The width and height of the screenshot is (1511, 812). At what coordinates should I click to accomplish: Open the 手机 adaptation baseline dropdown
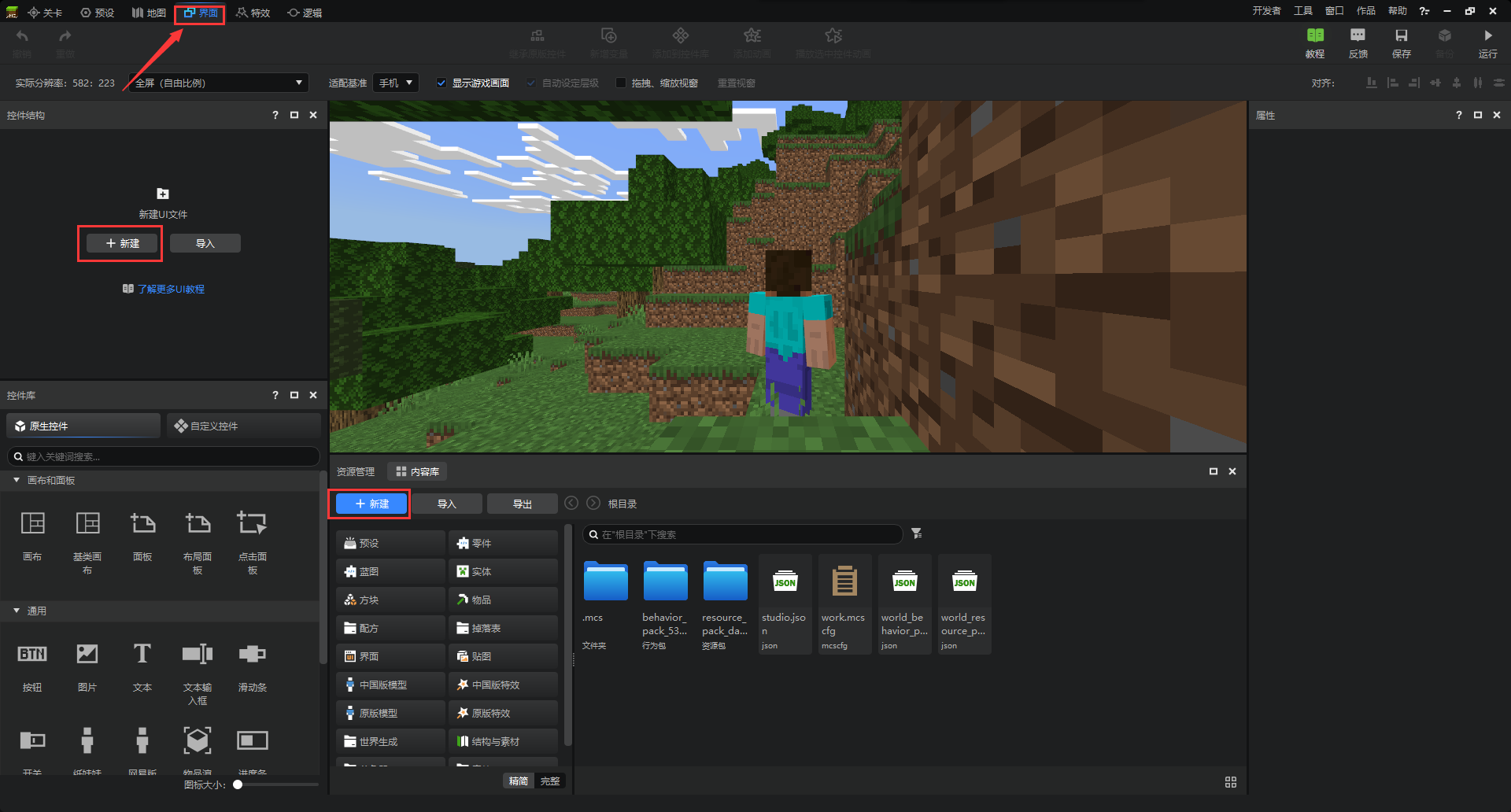click(396, 83)
